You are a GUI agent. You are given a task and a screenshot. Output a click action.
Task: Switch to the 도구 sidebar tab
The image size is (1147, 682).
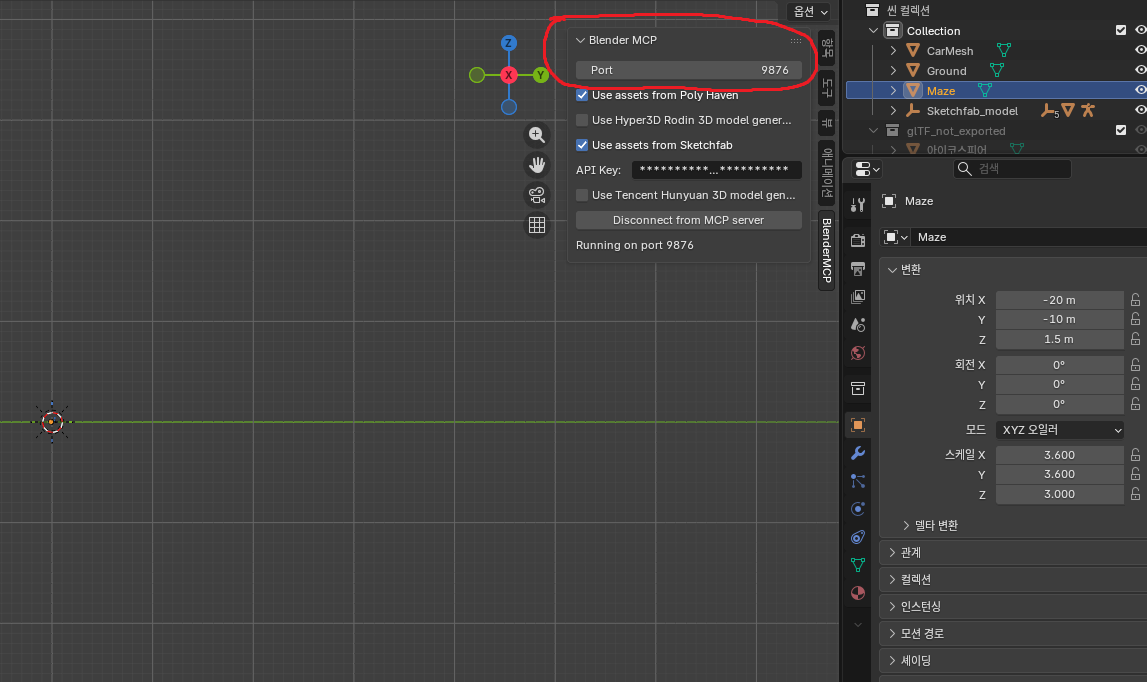click(x=827, y=87)
